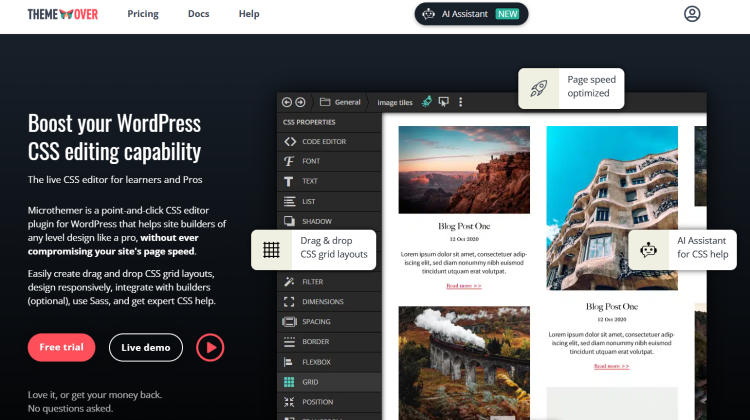
Task: Click the Themeover logo
Action: [63, 14]
